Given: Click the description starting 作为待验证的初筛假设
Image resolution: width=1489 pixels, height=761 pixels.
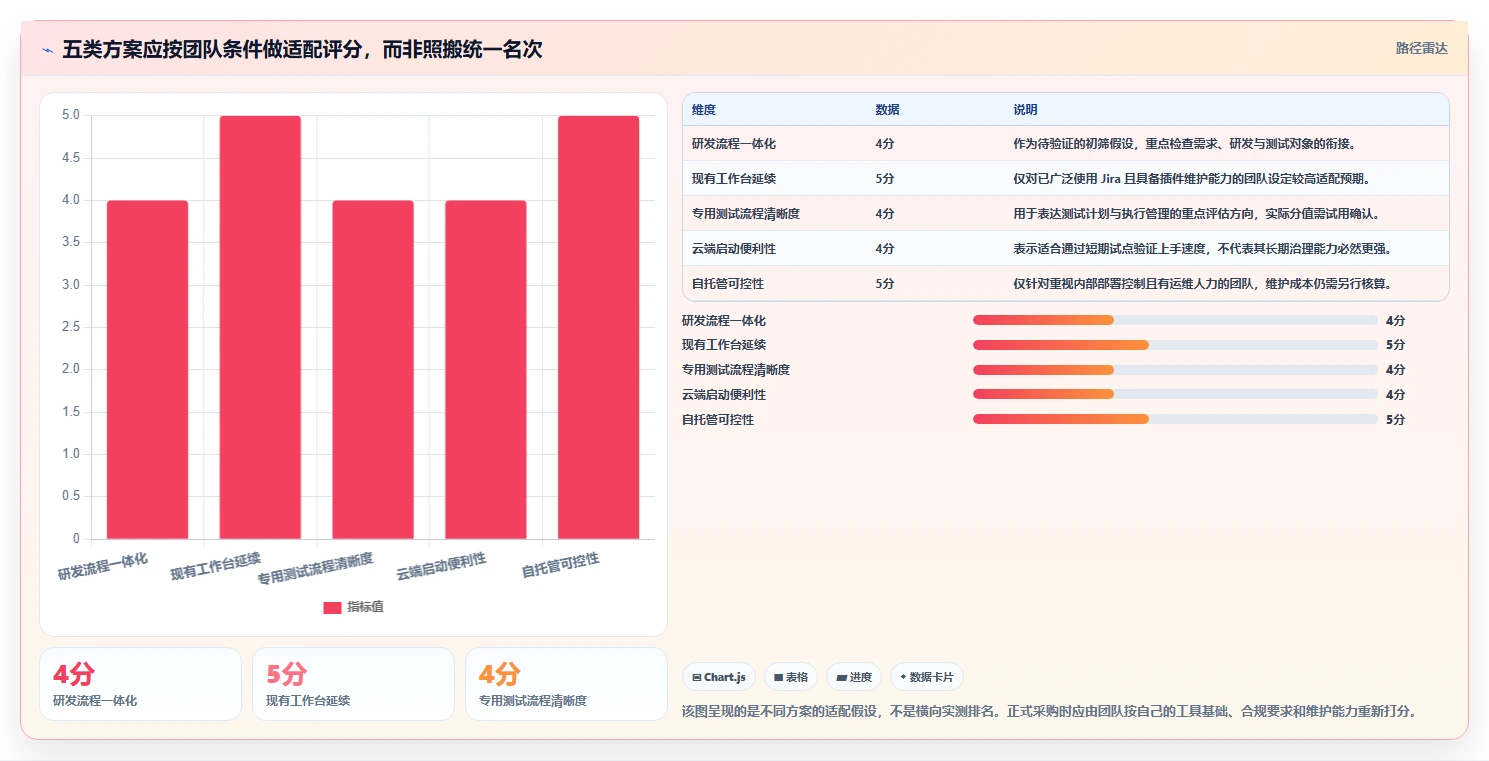Looking at the screenshot, I should 1184,144.
